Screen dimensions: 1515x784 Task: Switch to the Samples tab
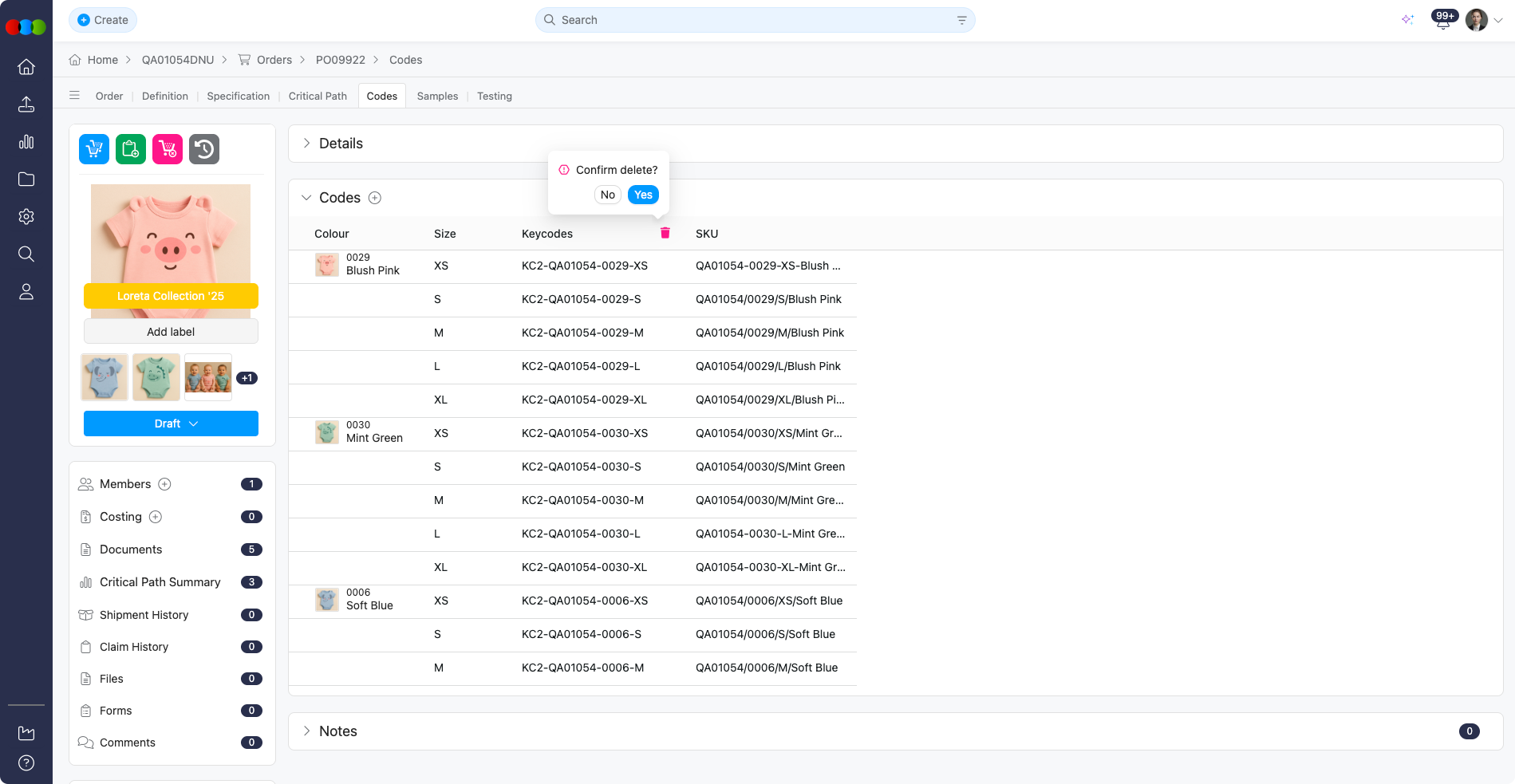click(x=437, y=96)
